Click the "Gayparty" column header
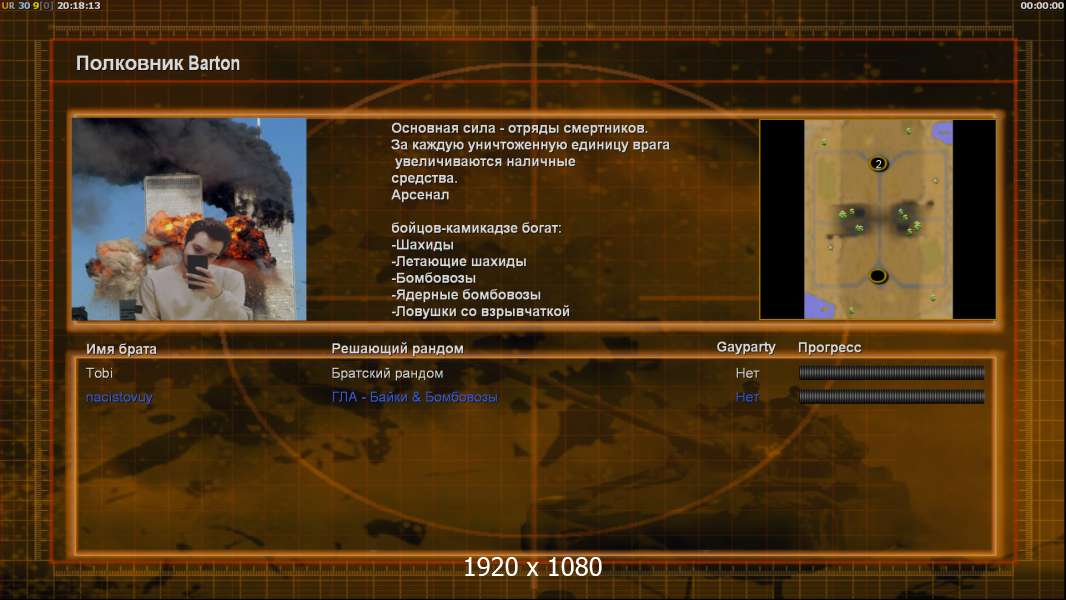The width and height of the screenshot is (1066, 600). pyautogui.click(x=746, y=347)
